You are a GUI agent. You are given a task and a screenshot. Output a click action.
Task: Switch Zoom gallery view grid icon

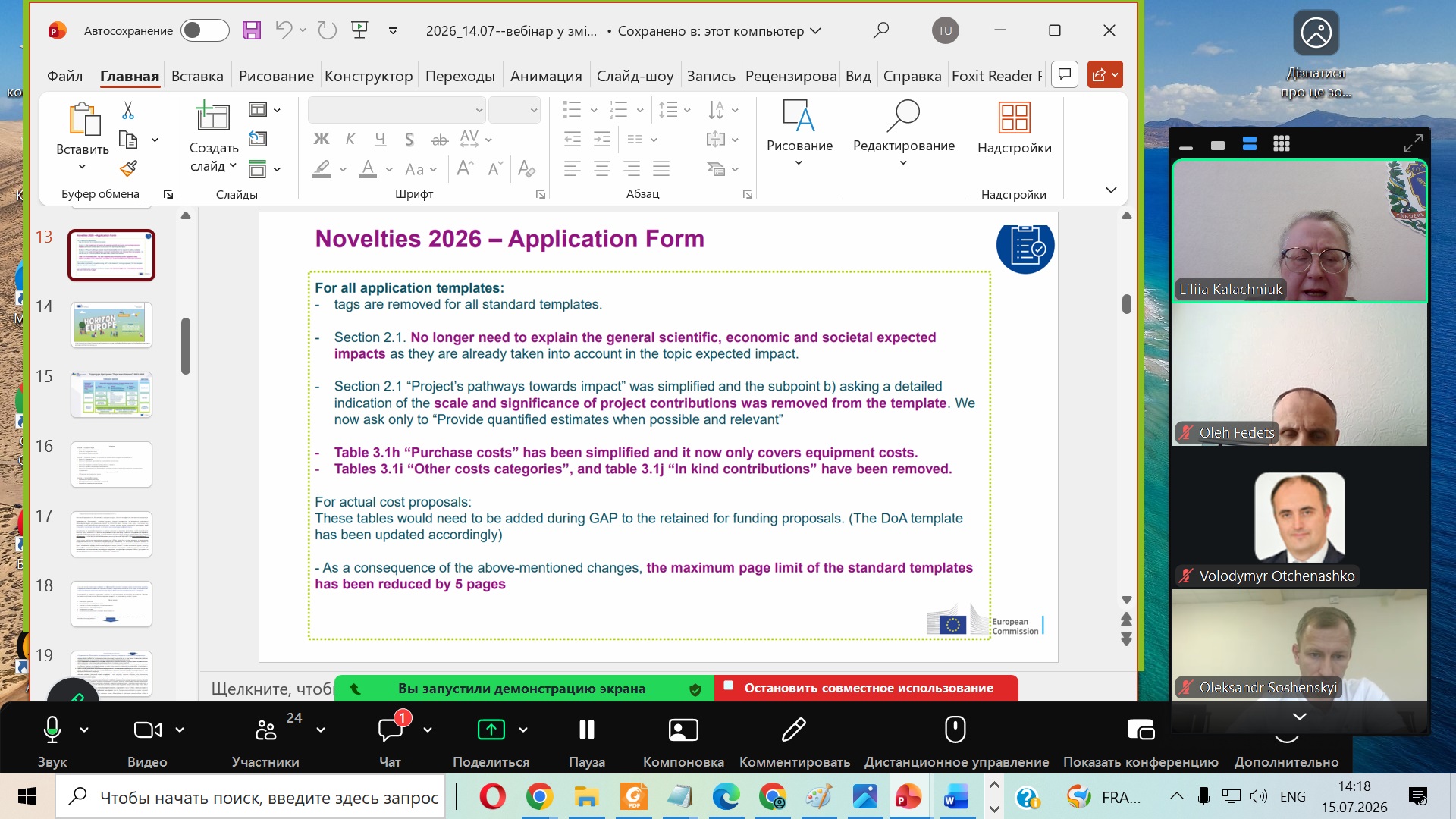tap(1282, 144)
